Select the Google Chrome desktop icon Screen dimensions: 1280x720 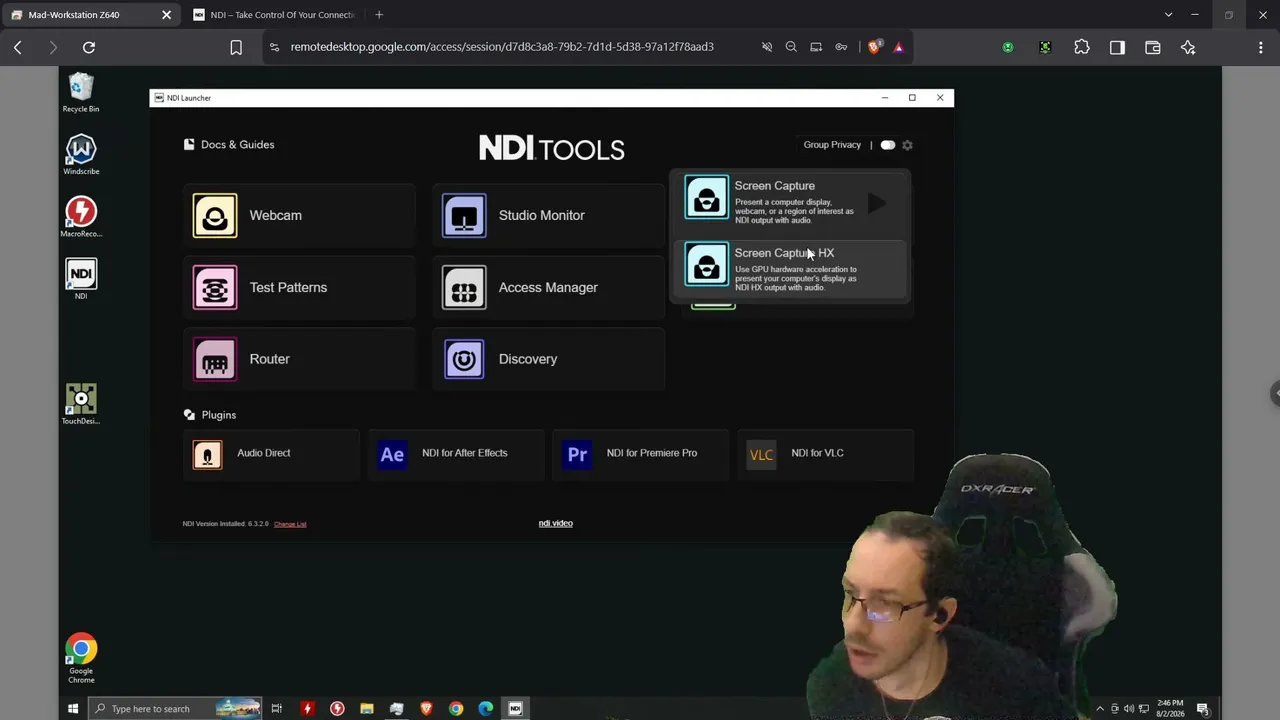coord(81,658)
